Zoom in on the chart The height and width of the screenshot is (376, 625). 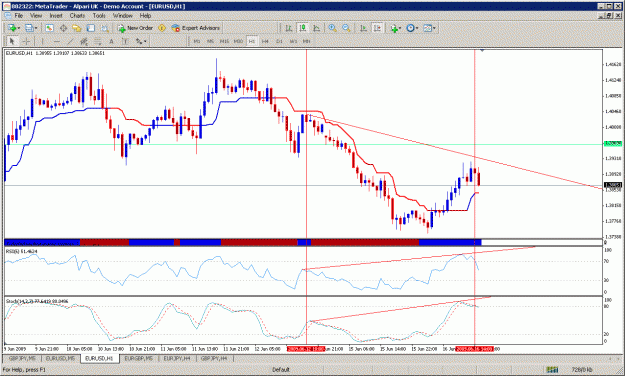click(332, 28)
